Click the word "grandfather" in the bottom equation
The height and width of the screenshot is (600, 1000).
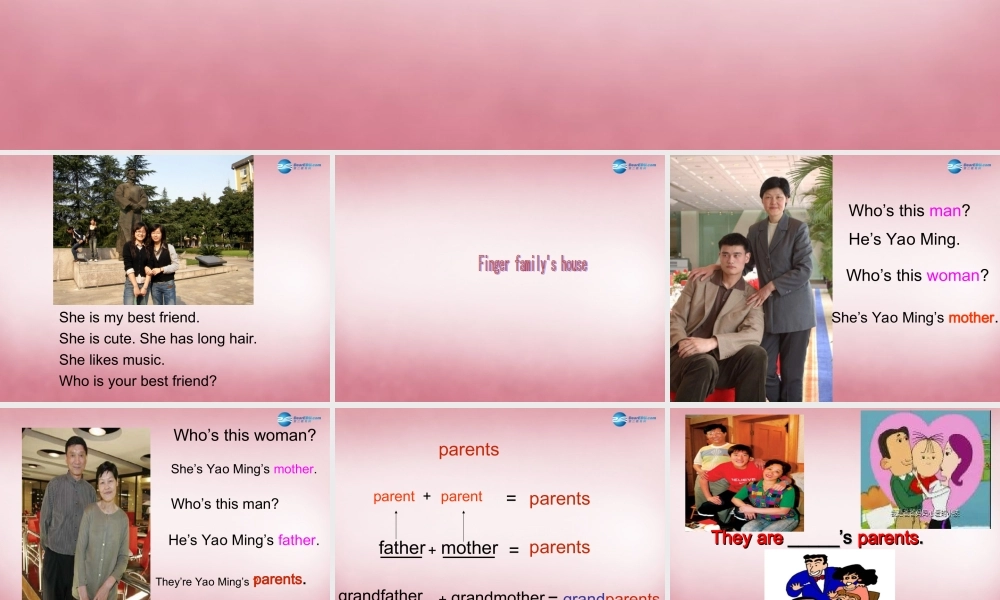tap(380, 594)
